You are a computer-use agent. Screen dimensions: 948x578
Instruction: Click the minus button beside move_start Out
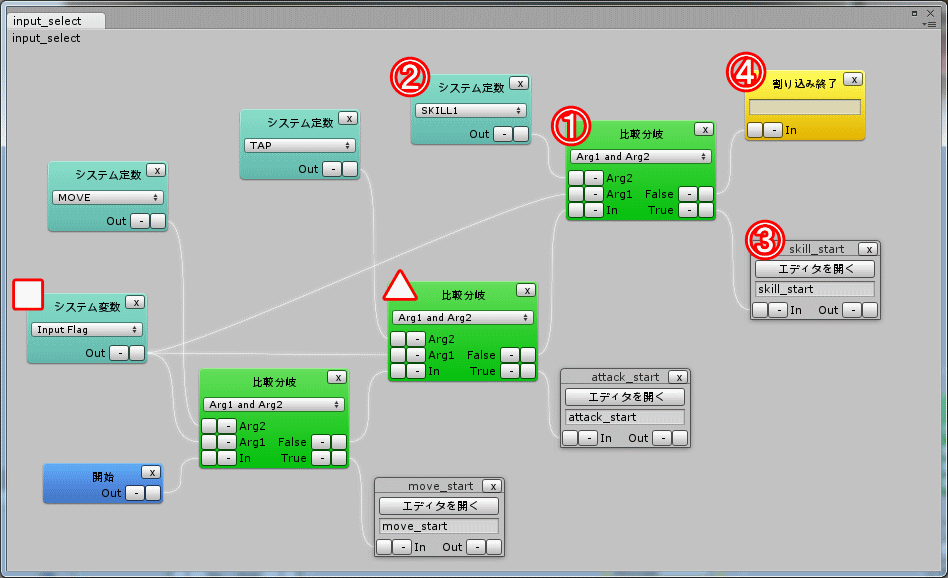point(476,547)
